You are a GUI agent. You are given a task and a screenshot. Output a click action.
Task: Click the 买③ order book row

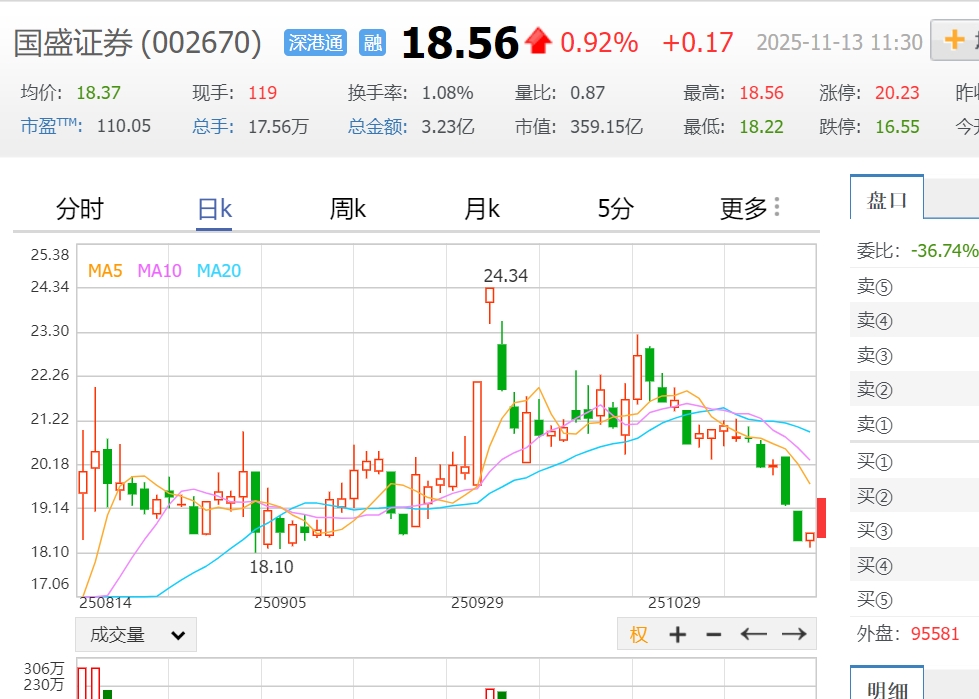coord(915,530)
